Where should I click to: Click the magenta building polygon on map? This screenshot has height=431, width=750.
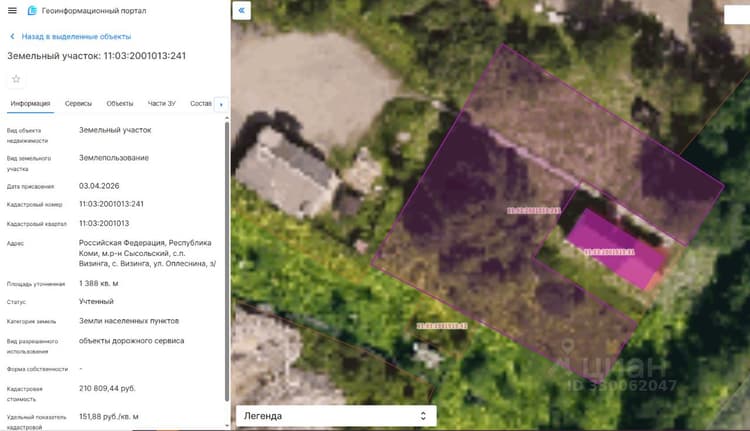(617, 251)
